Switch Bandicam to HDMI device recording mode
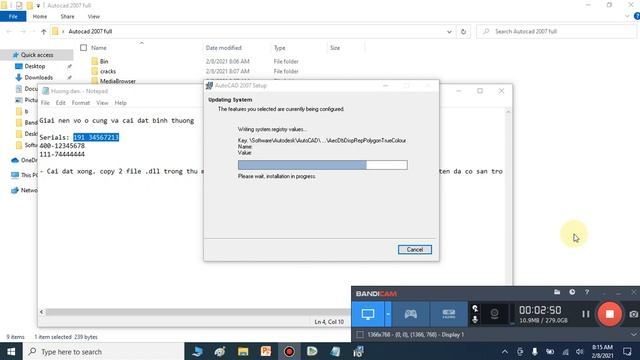The width and height of the screenshot is (640, 360). click(449, 314)
